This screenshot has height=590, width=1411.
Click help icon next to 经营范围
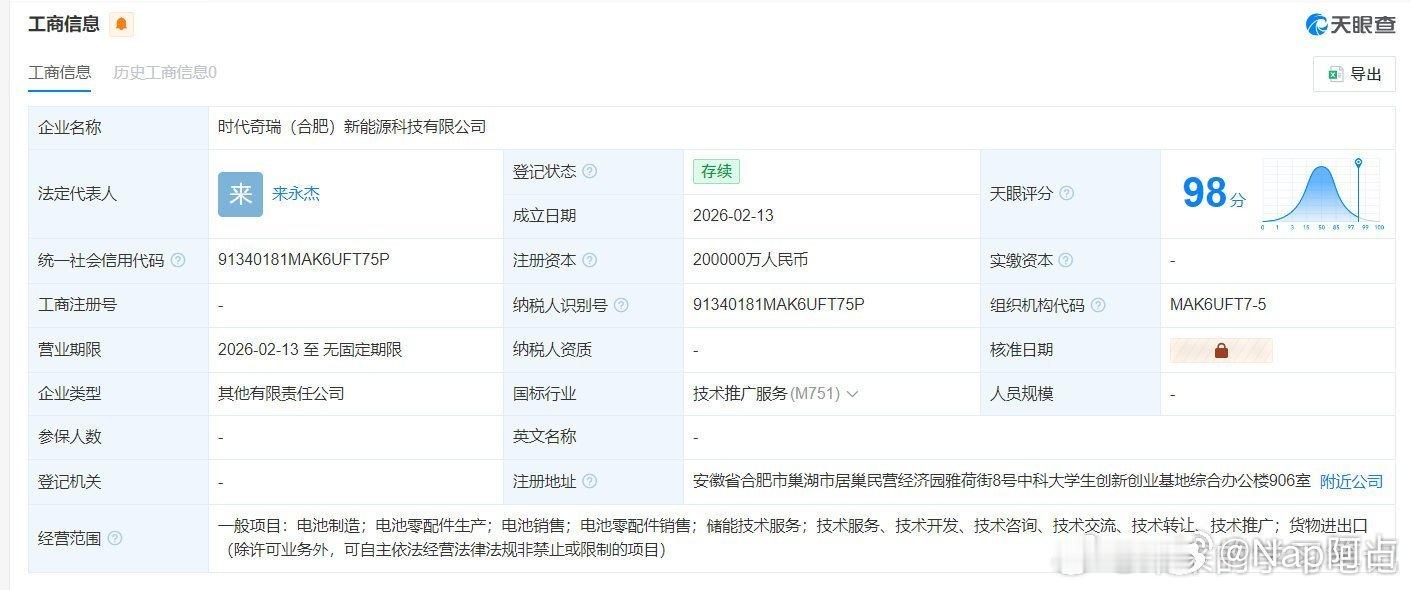coord(115,538)
